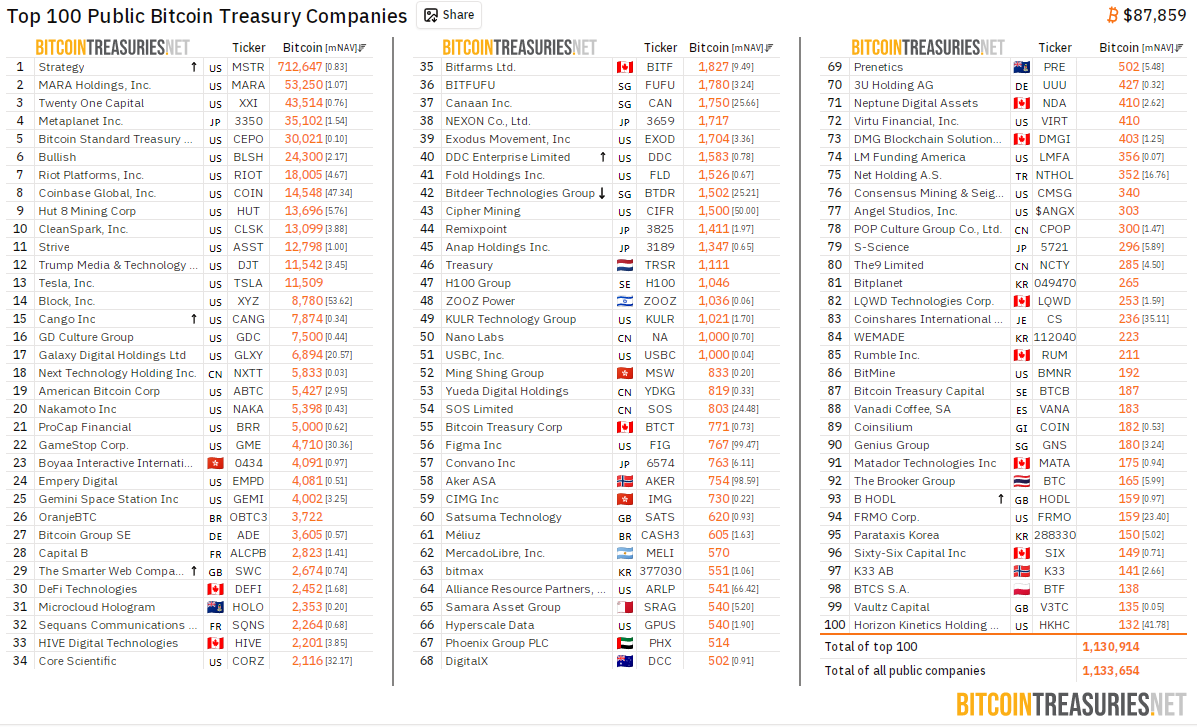The height and width of the screenshot is (727, 1197).
Task: Click sort icon in left table's Bitcoin header
Action: coord(362,48)
